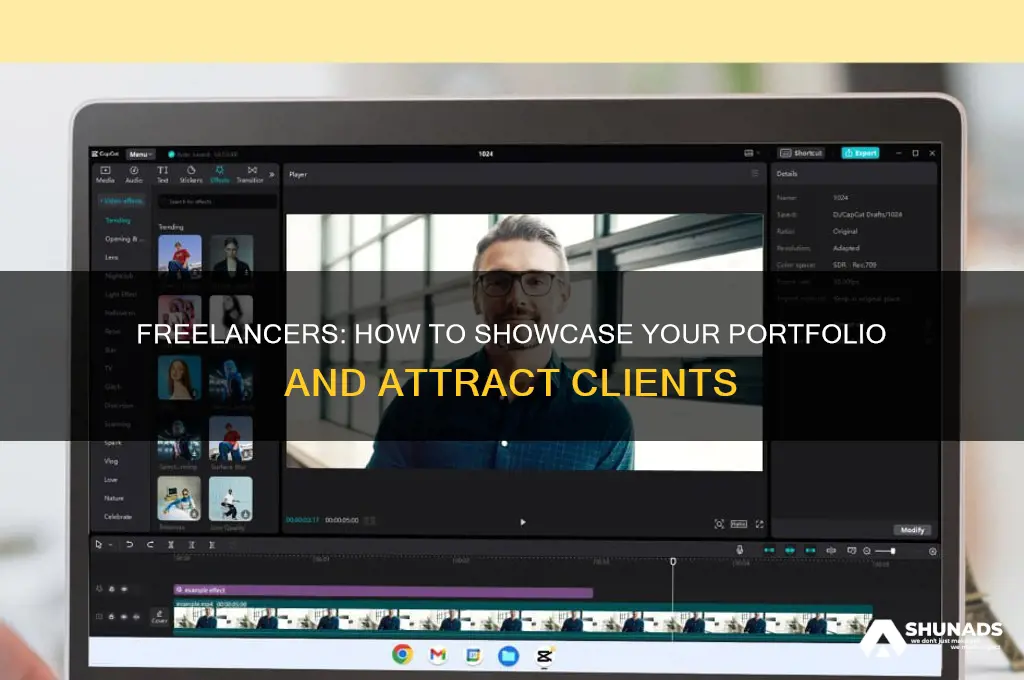Image resolution: width=1024 pixels, height=680 pixels.
Task: Click the D:/CapCut Drafts/1024 path
Action: [x=867, y=214]
